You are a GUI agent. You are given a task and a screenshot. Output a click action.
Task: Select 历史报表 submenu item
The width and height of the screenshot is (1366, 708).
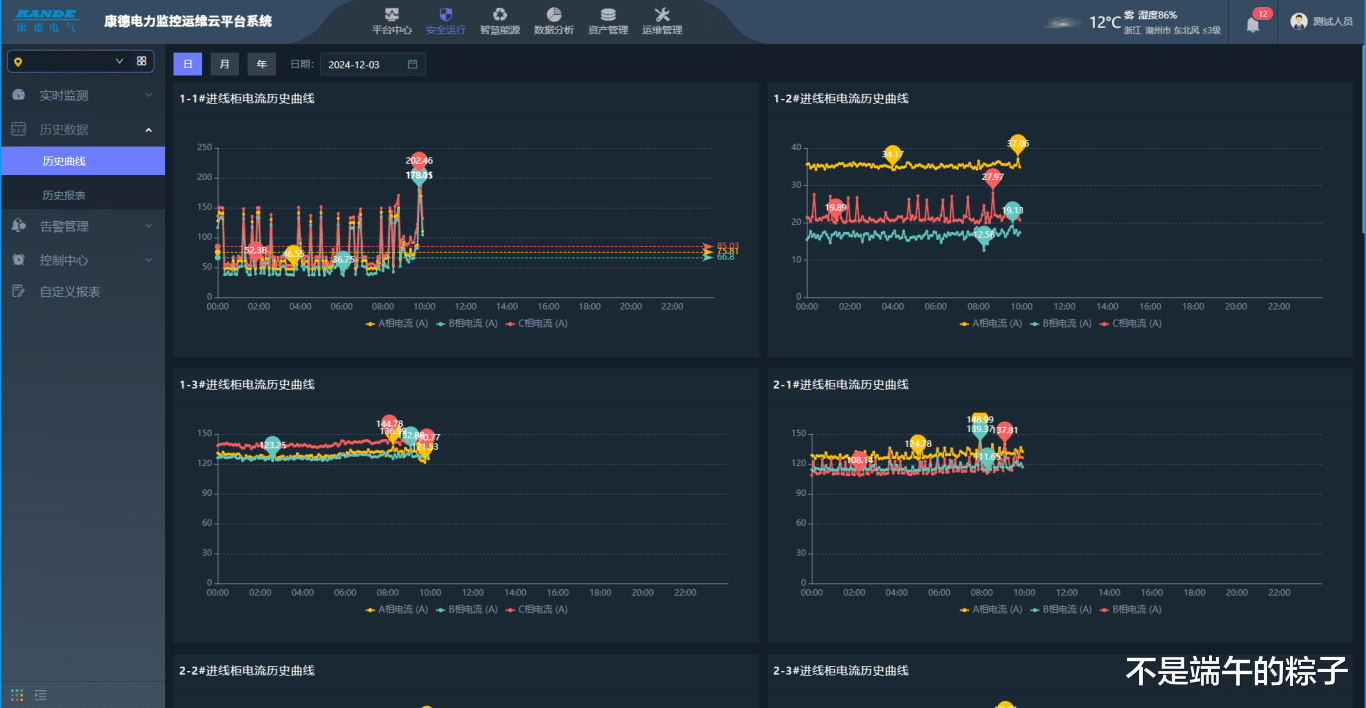(x=82, y=195)
